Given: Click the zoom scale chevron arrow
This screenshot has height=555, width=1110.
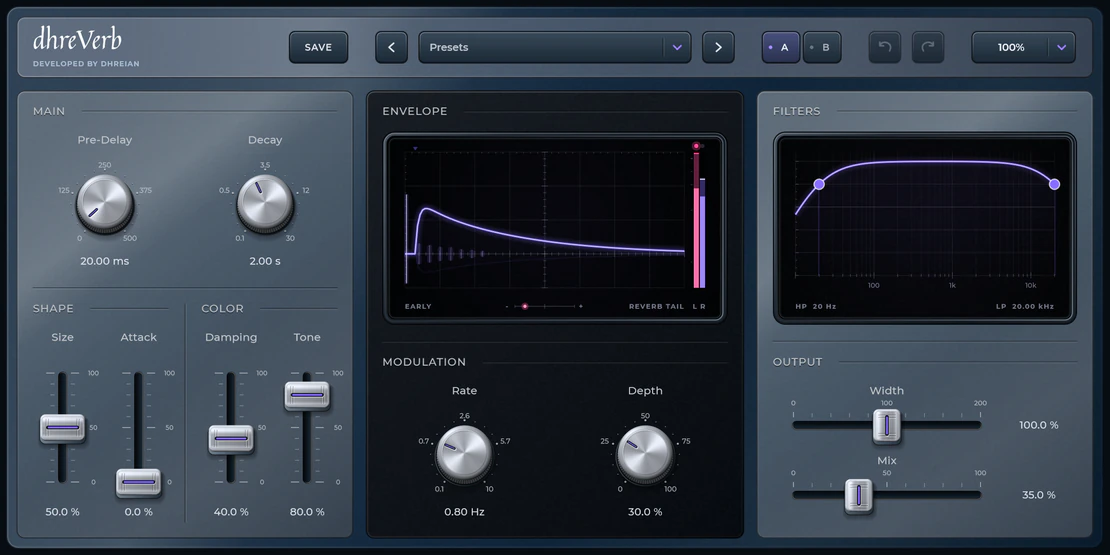Looking at the screenshot, I should click(x=1061, y=47).
